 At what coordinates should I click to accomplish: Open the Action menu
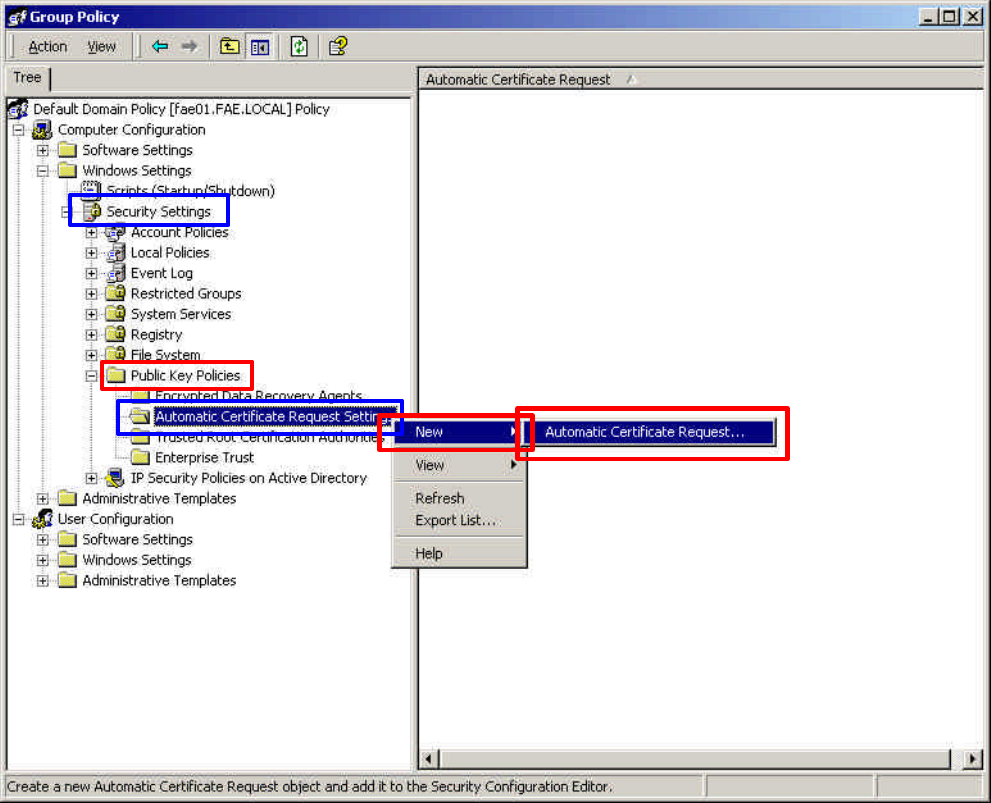(x=47, y=47)
